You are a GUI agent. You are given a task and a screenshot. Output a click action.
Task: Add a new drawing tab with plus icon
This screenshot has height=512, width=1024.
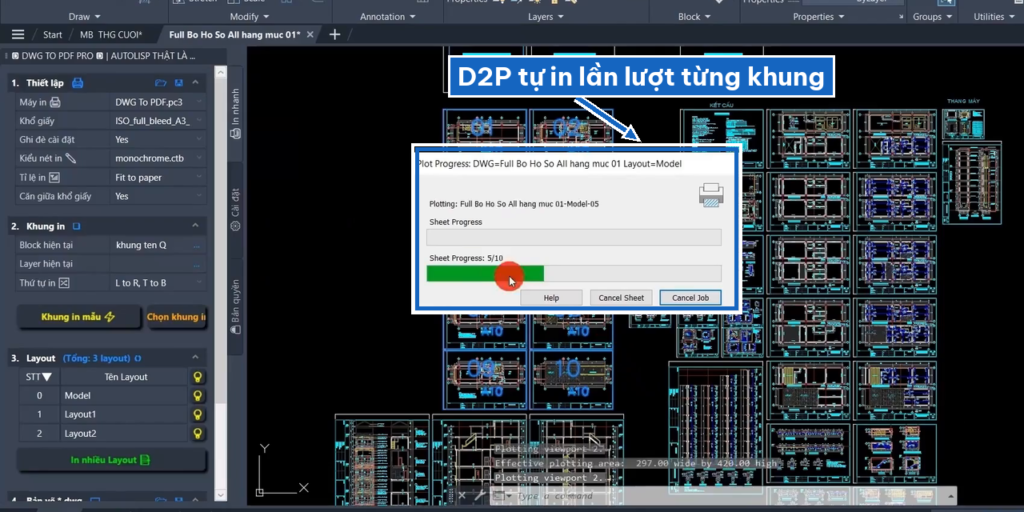[x=334, y=35]
